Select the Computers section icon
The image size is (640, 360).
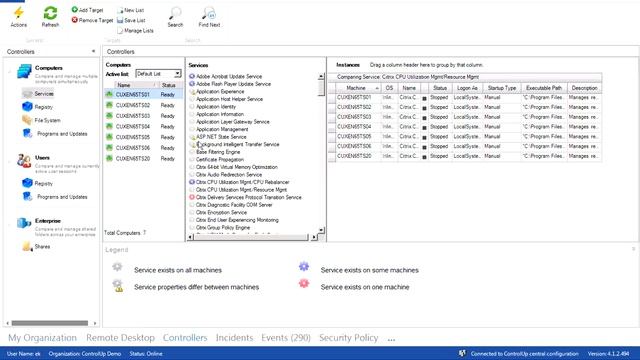point(24,71)
